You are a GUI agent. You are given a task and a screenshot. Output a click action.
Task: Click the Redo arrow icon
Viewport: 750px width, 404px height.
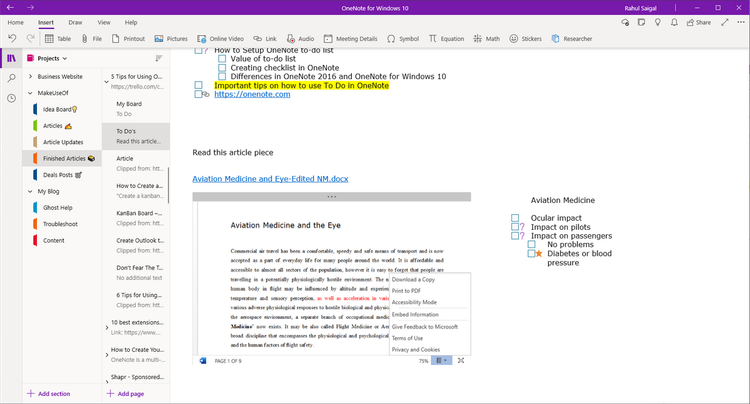point(31,38)
